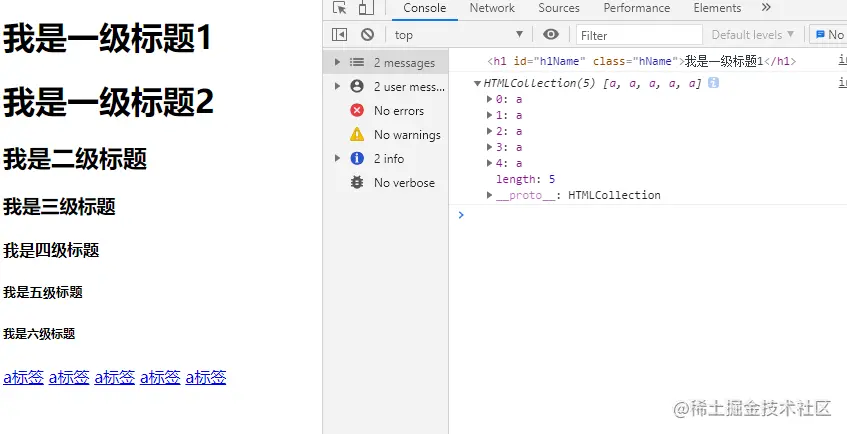847x434 pixels.
Task: Select the No errors row
Action: (x=386, y=111)
